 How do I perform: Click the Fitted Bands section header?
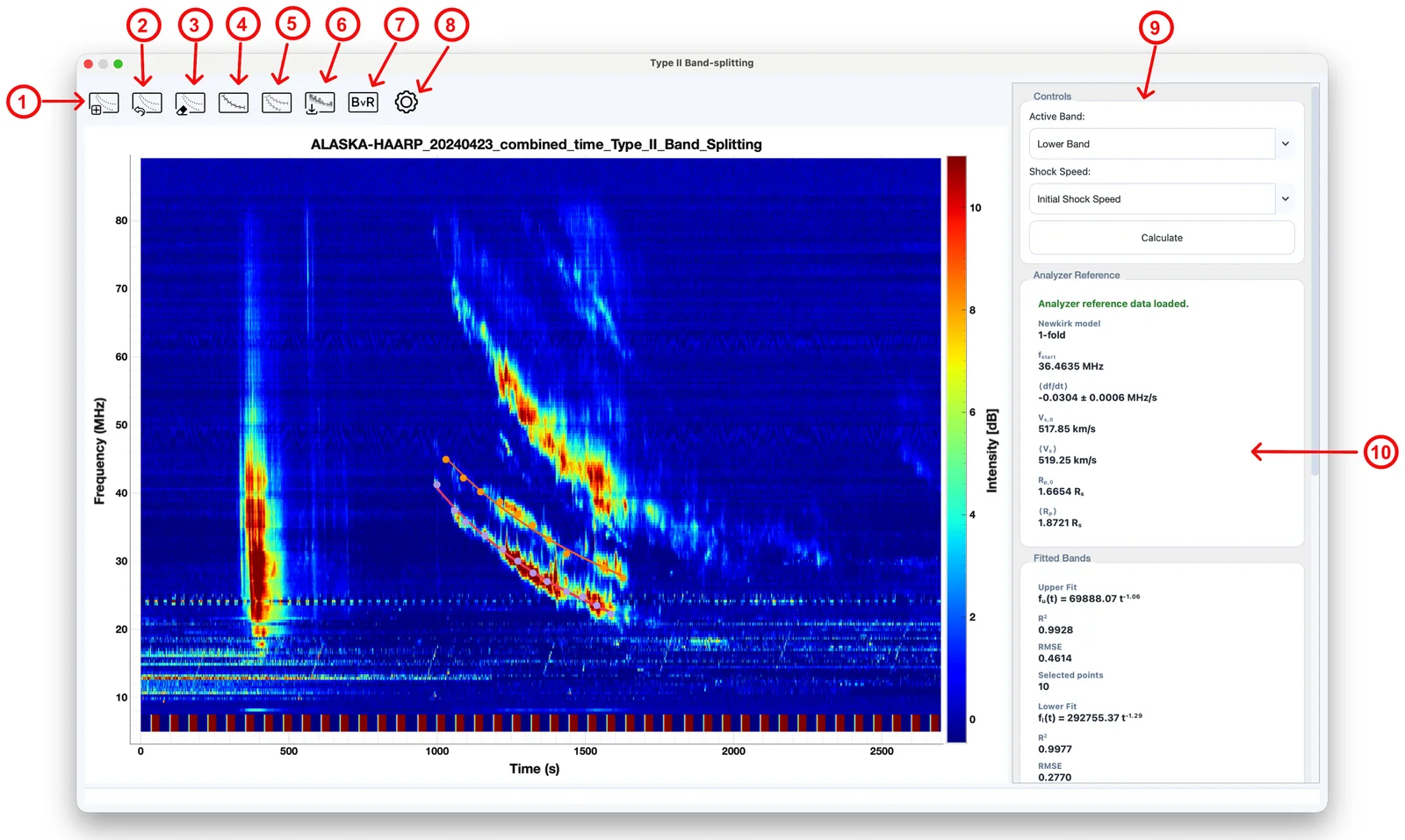pyautogui.click(x=1062, y=558)
